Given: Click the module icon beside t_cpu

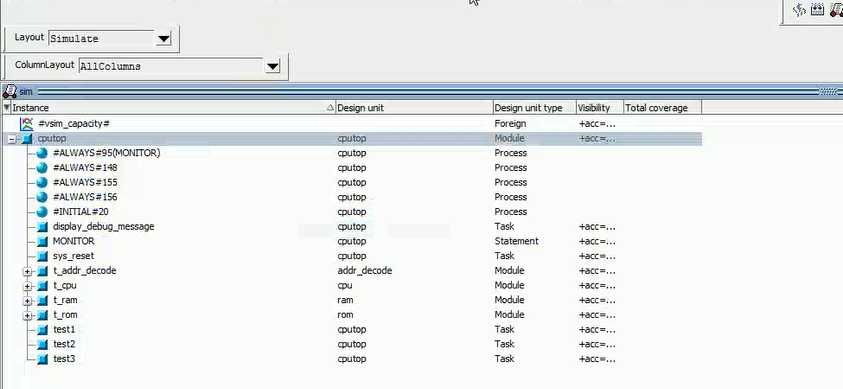Looking at the screenshot, I should [42, 285].
